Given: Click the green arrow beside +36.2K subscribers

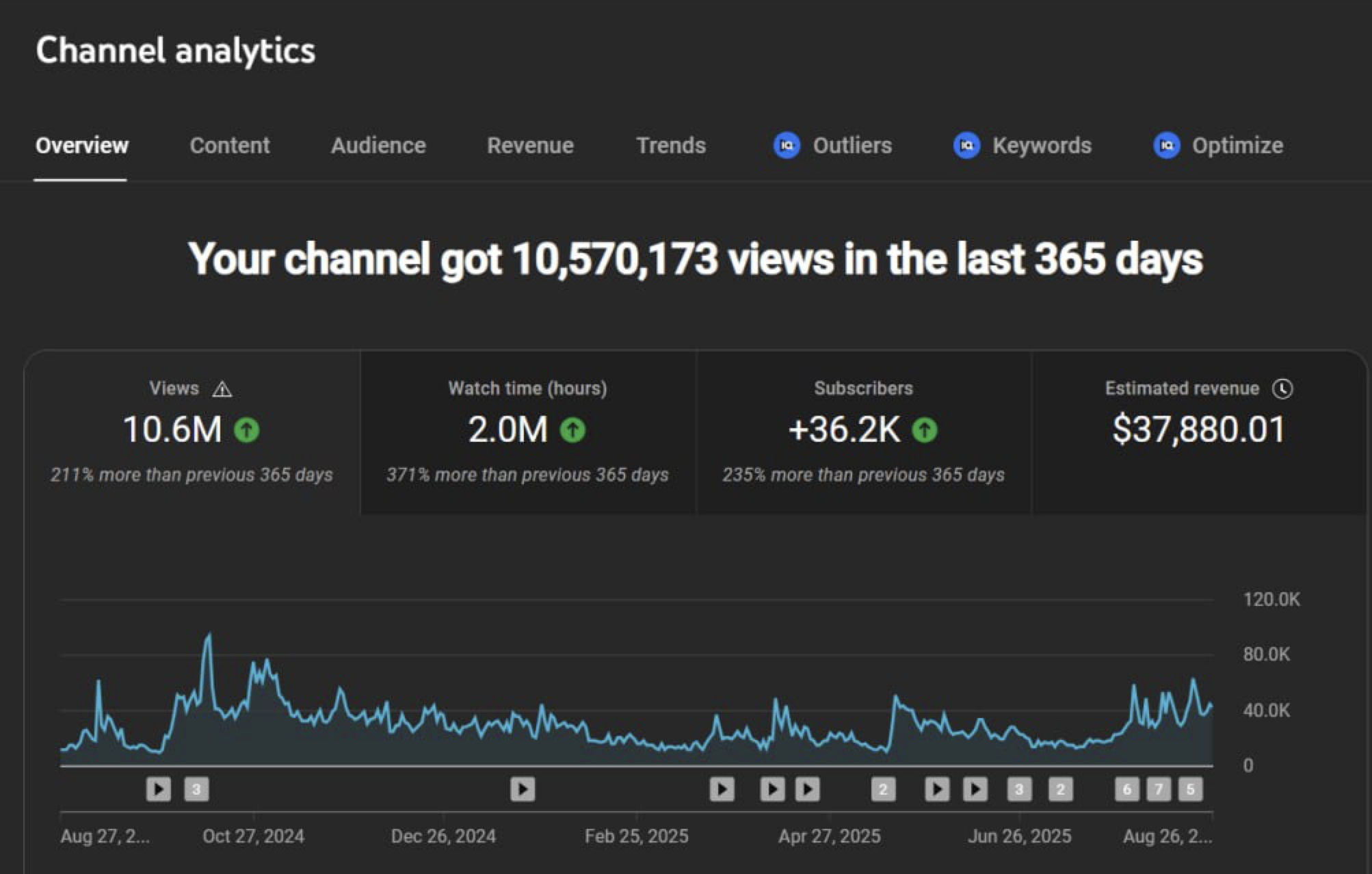Looking at the screenshot, I should [925, 430].
